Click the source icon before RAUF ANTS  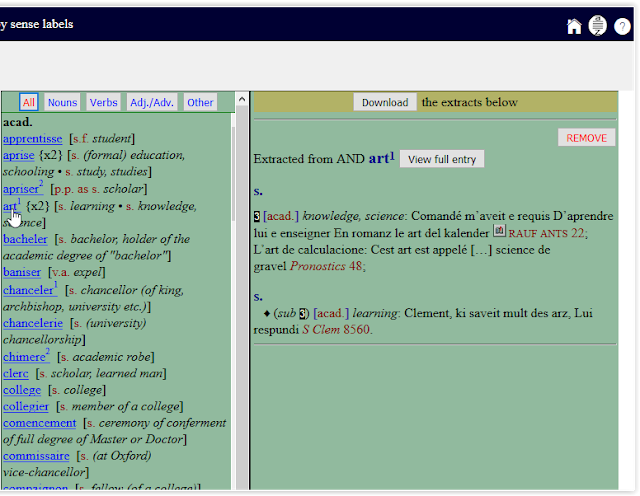click(499, 232)
